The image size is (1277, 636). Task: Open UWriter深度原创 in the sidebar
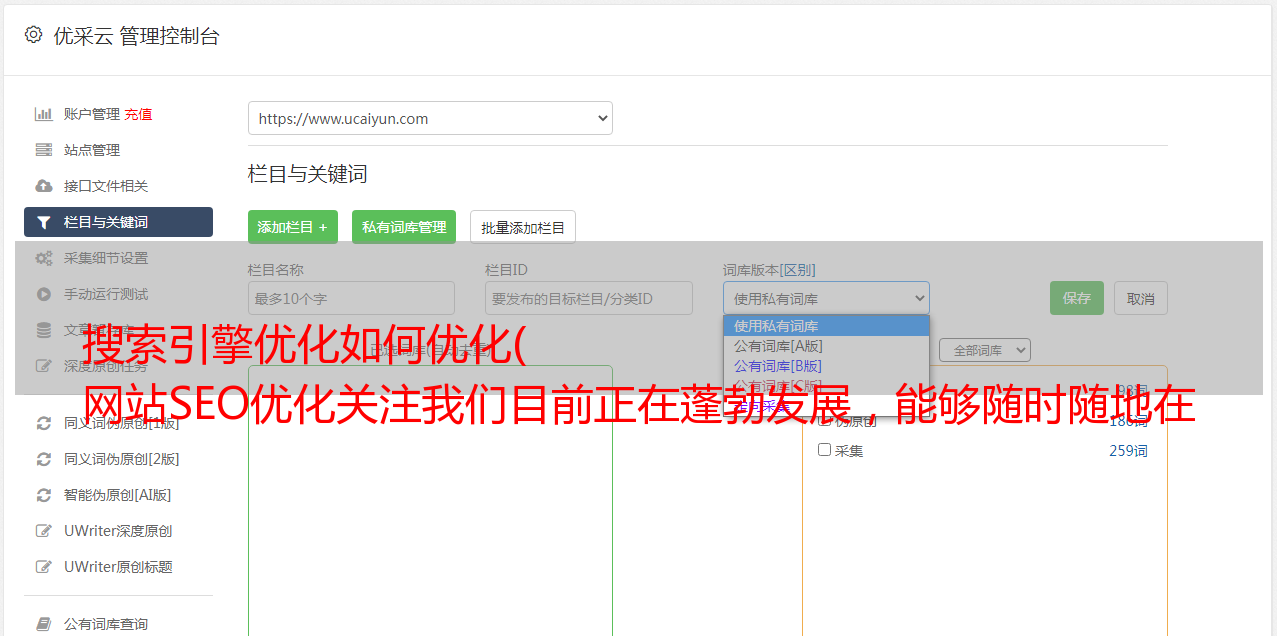(x=118, y=531)
